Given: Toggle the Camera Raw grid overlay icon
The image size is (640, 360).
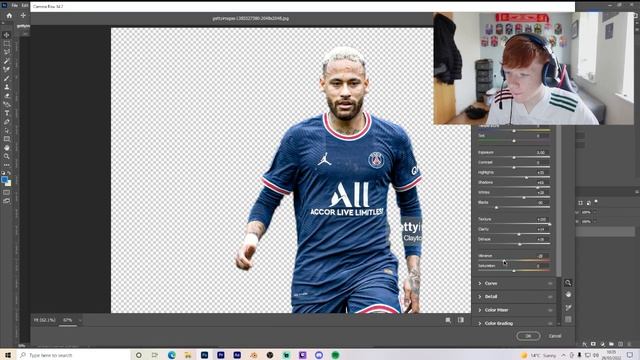Looking at the screenshot, I should [x=568, y=319].
